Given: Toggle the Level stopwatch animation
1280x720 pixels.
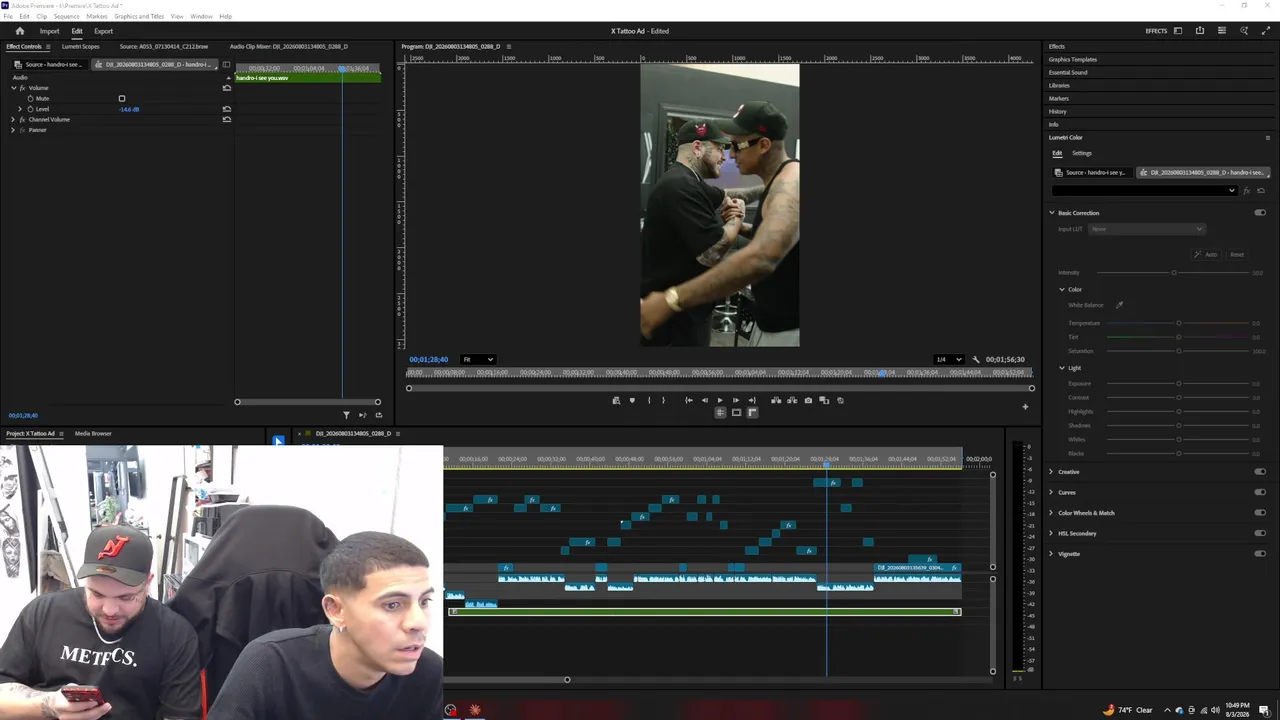Looking at the screenshot, I should pyautogui.click(x=30, y=109).
